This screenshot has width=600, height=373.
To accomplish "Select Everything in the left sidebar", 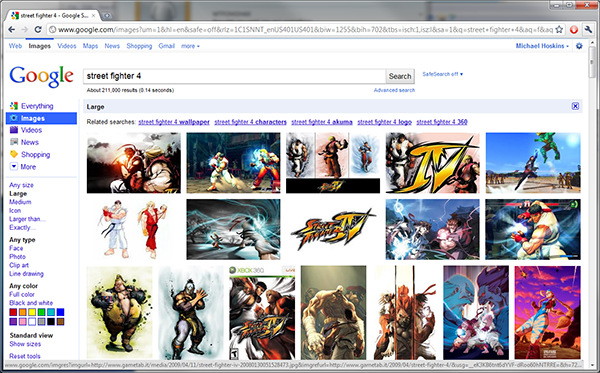I will tap(37, 106).
